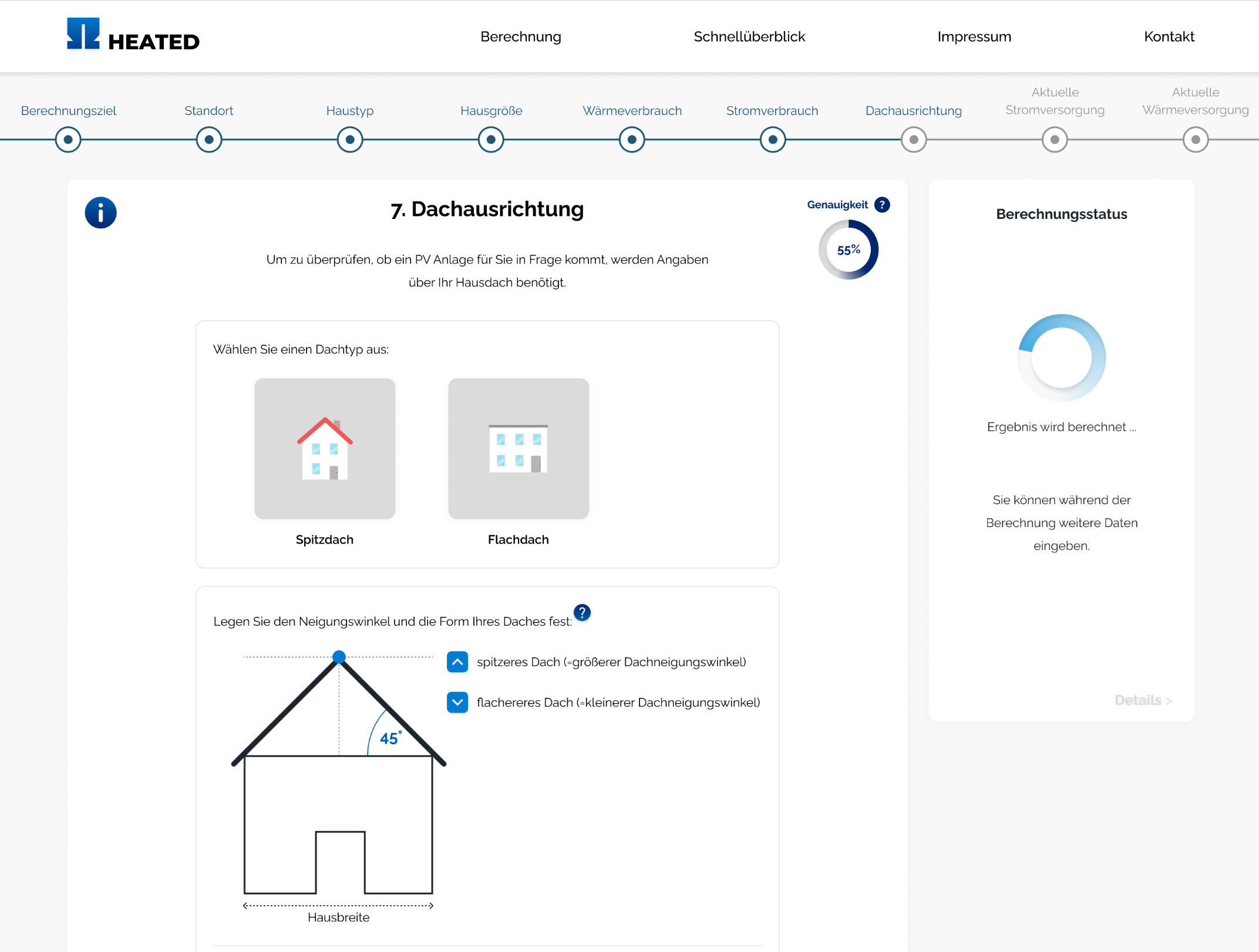Screen dimensions: 1259x952
Task: Click the roof angle help question mark
Action: click(x=581, y=612)
